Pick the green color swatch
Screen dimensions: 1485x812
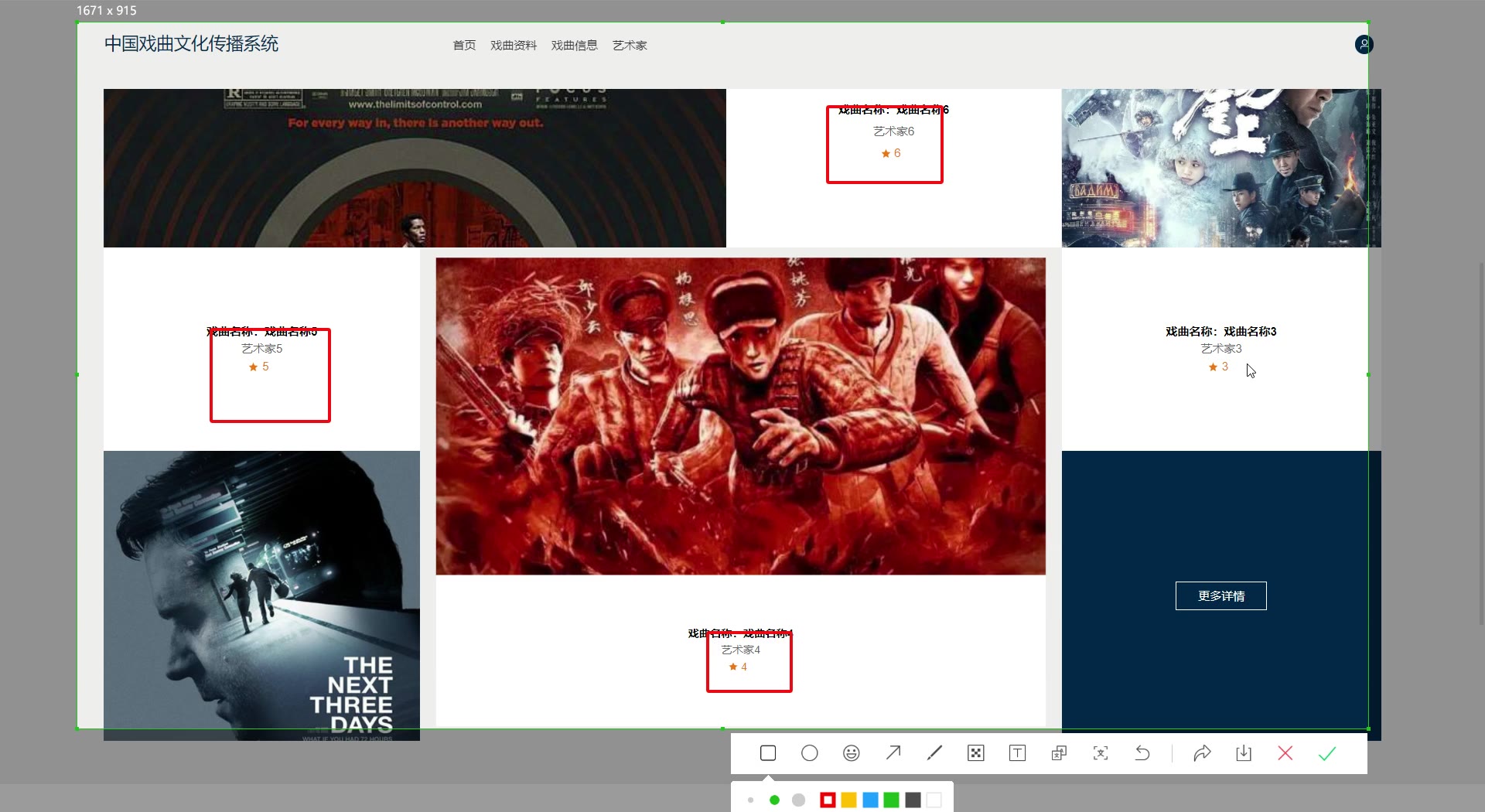tap(891, 800)
